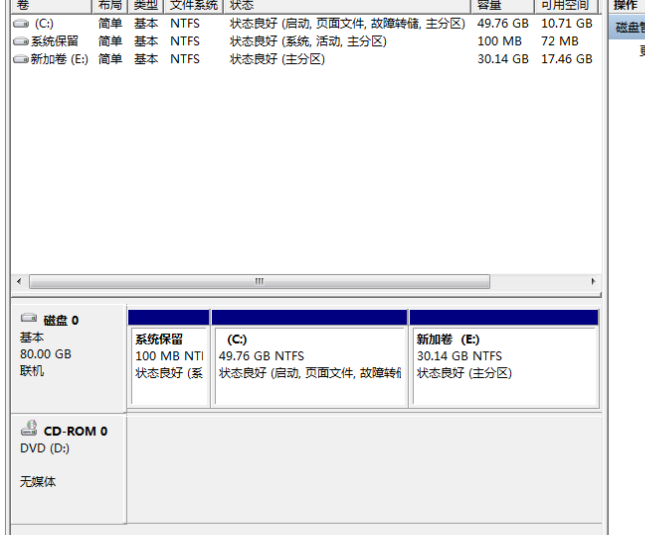Click the 系统保留 volume icon in list
645x535 pixels.
click(x=21, y=41)
